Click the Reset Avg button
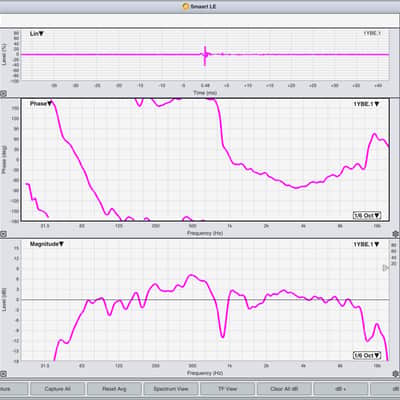Screen dimensions: 400x400 [x=114, y=389]
